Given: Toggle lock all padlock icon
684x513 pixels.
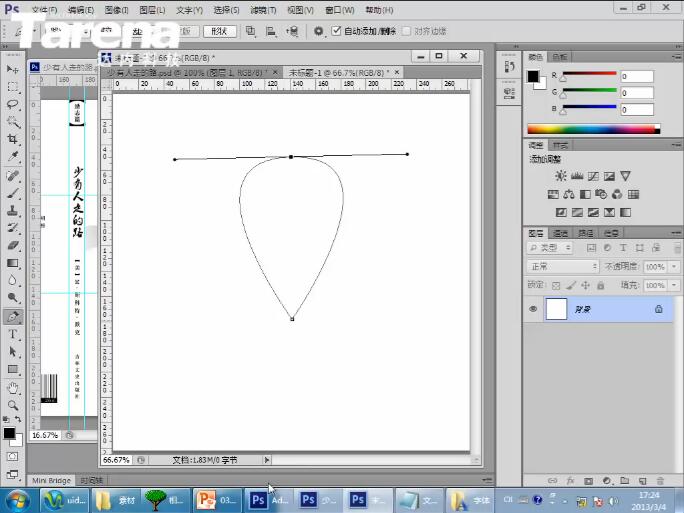Looking at the screenshot, I should tap(601, 286).
